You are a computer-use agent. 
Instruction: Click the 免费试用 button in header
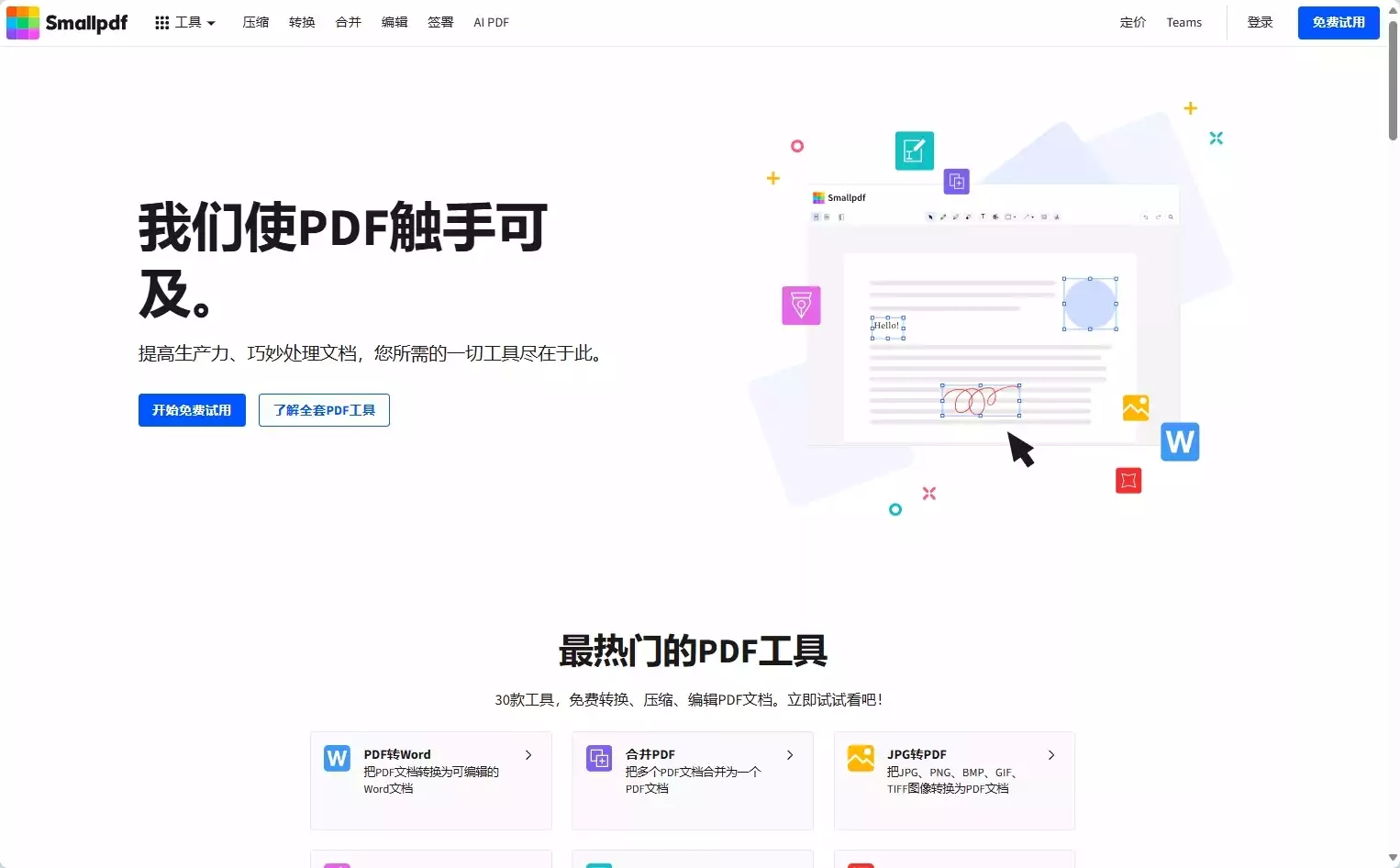(1339, 22)
